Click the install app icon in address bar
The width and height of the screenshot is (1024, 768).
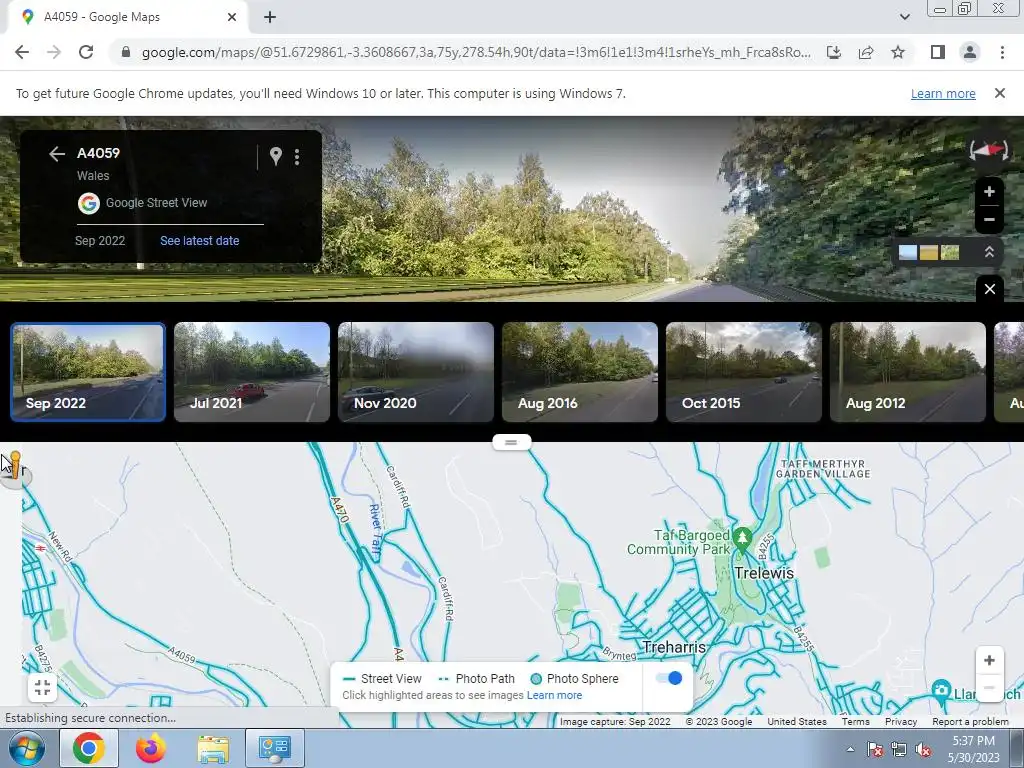(x=834, y=52)
